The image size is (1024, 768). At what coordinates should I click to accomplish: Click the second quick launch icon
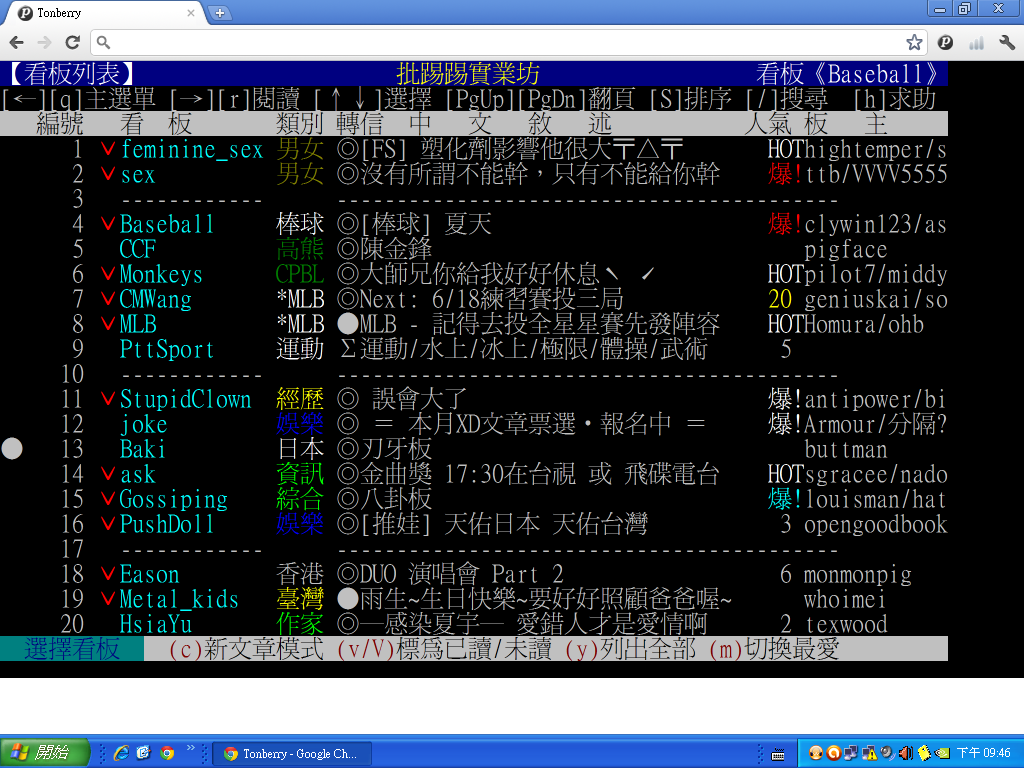click(144, 753)
